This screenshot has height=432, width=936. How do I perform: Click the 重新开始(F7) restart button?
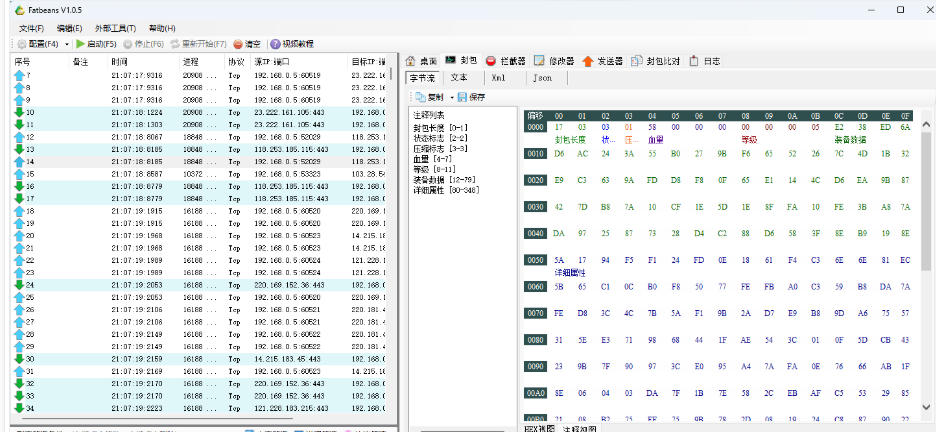pos(198,44)
